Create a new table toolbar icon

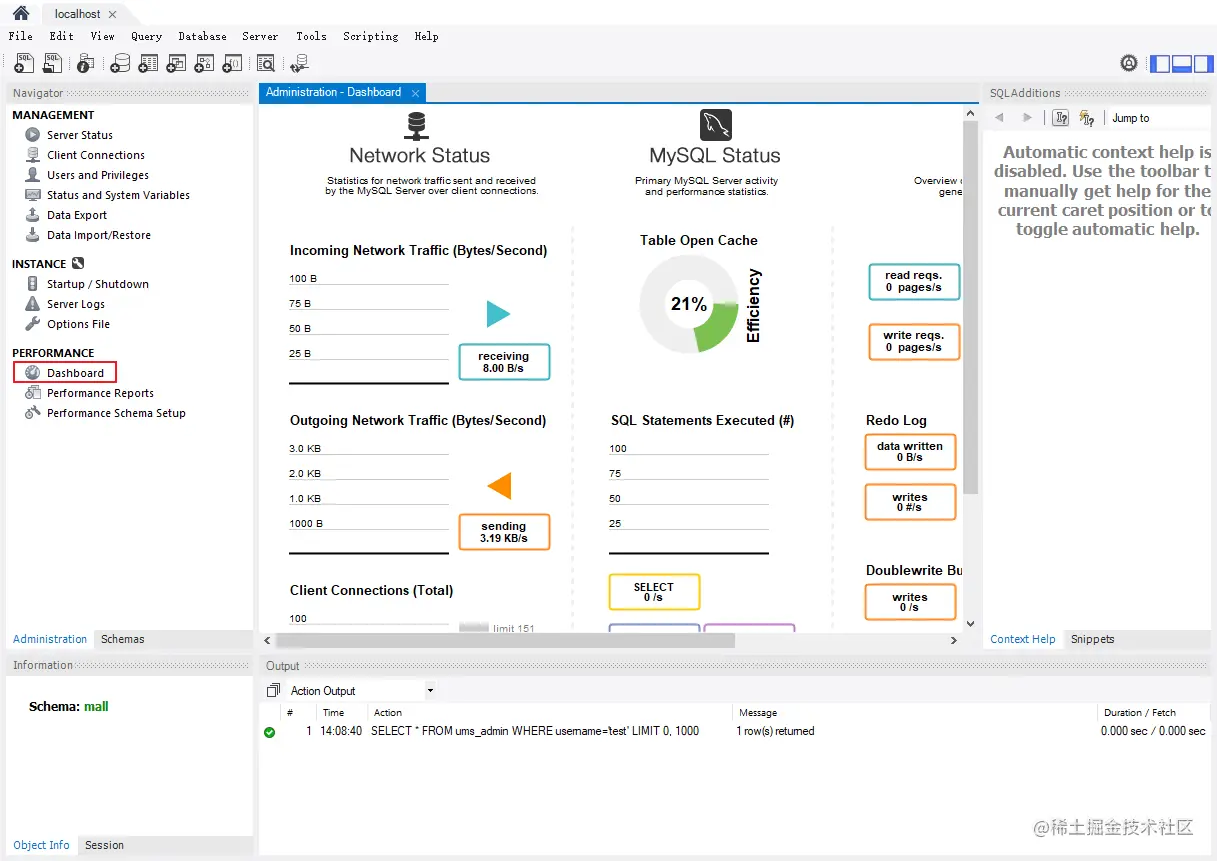pos(148,63)
